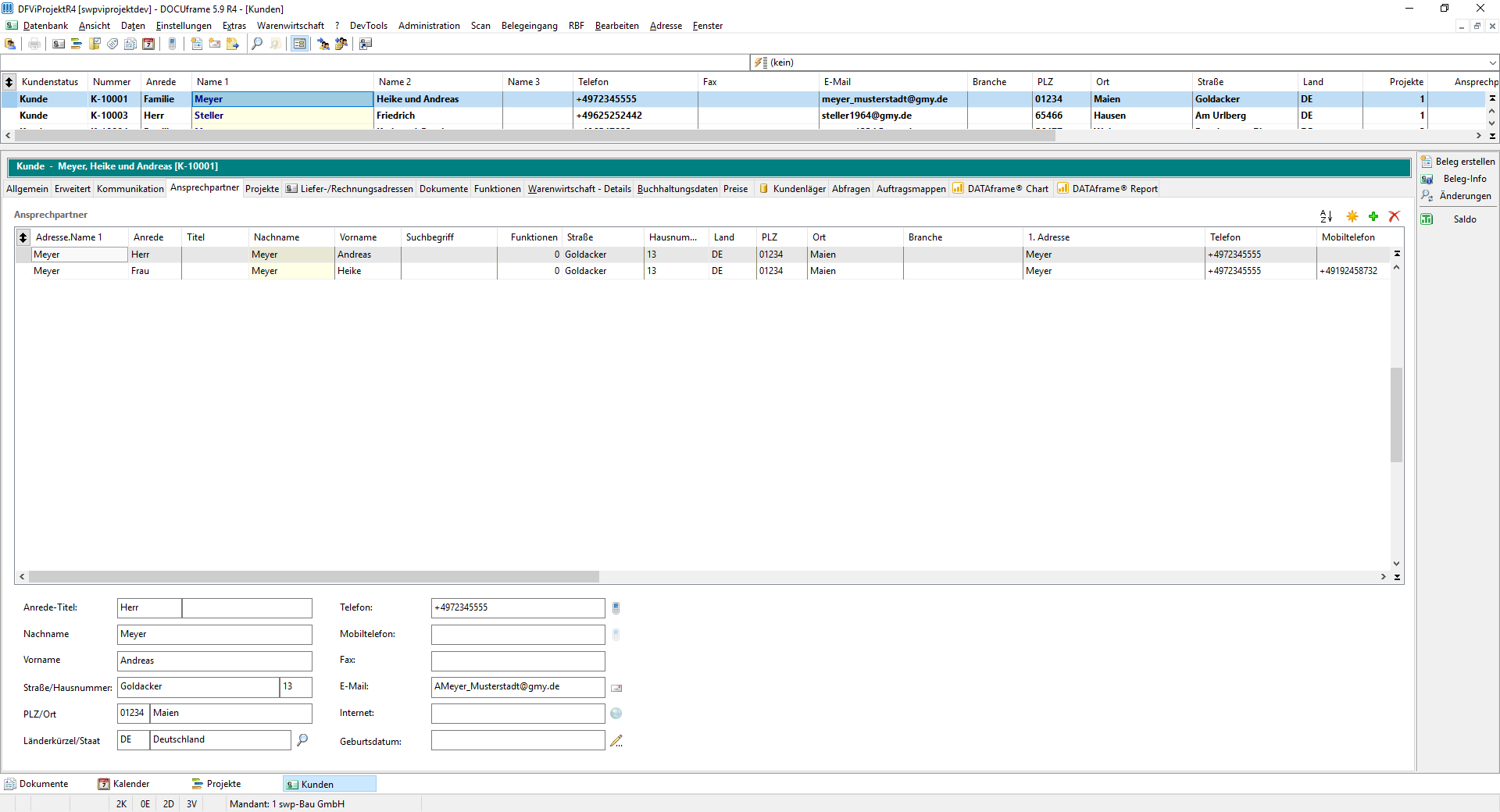
Task: Open the Dokumente bottom tab
Action: coord(37,784)
